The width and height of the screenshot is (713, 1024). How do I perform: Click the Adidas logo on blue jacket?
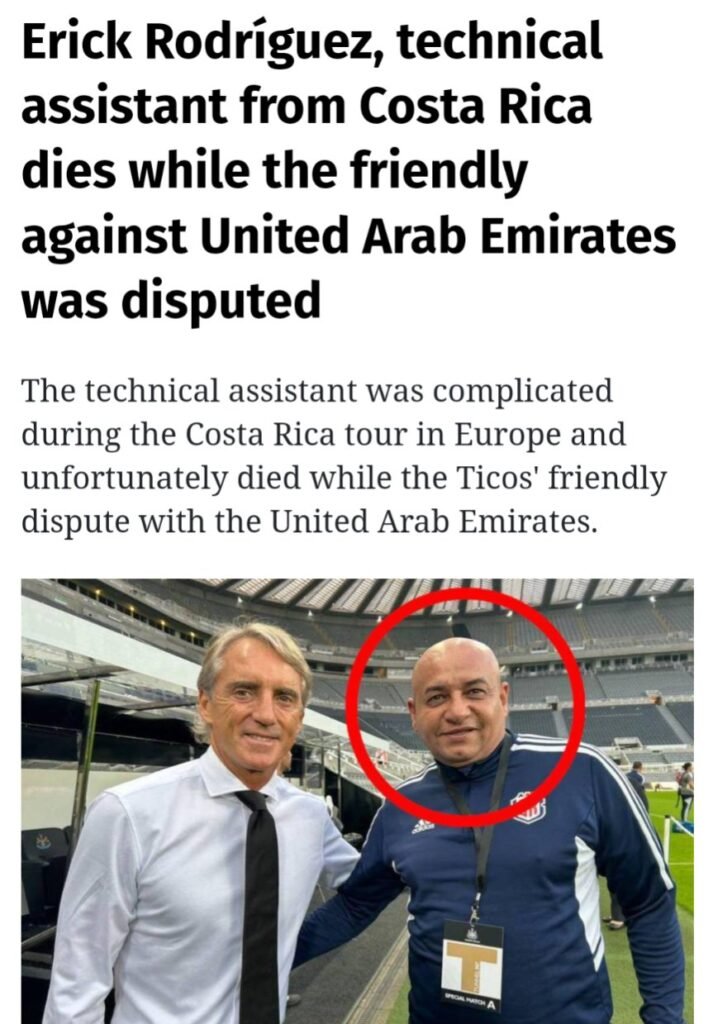(423, 826)
